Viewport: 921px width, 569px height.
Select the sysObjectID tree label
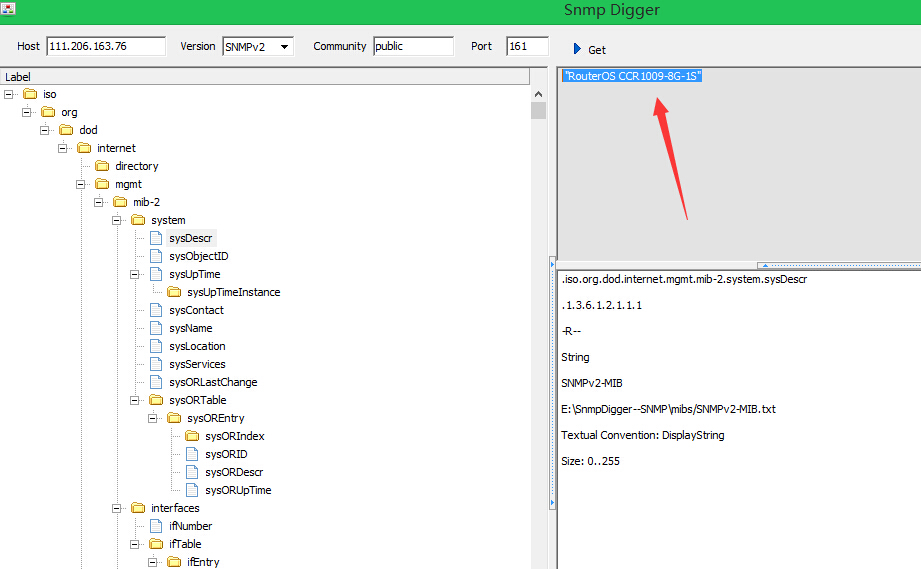click(199, 256)
